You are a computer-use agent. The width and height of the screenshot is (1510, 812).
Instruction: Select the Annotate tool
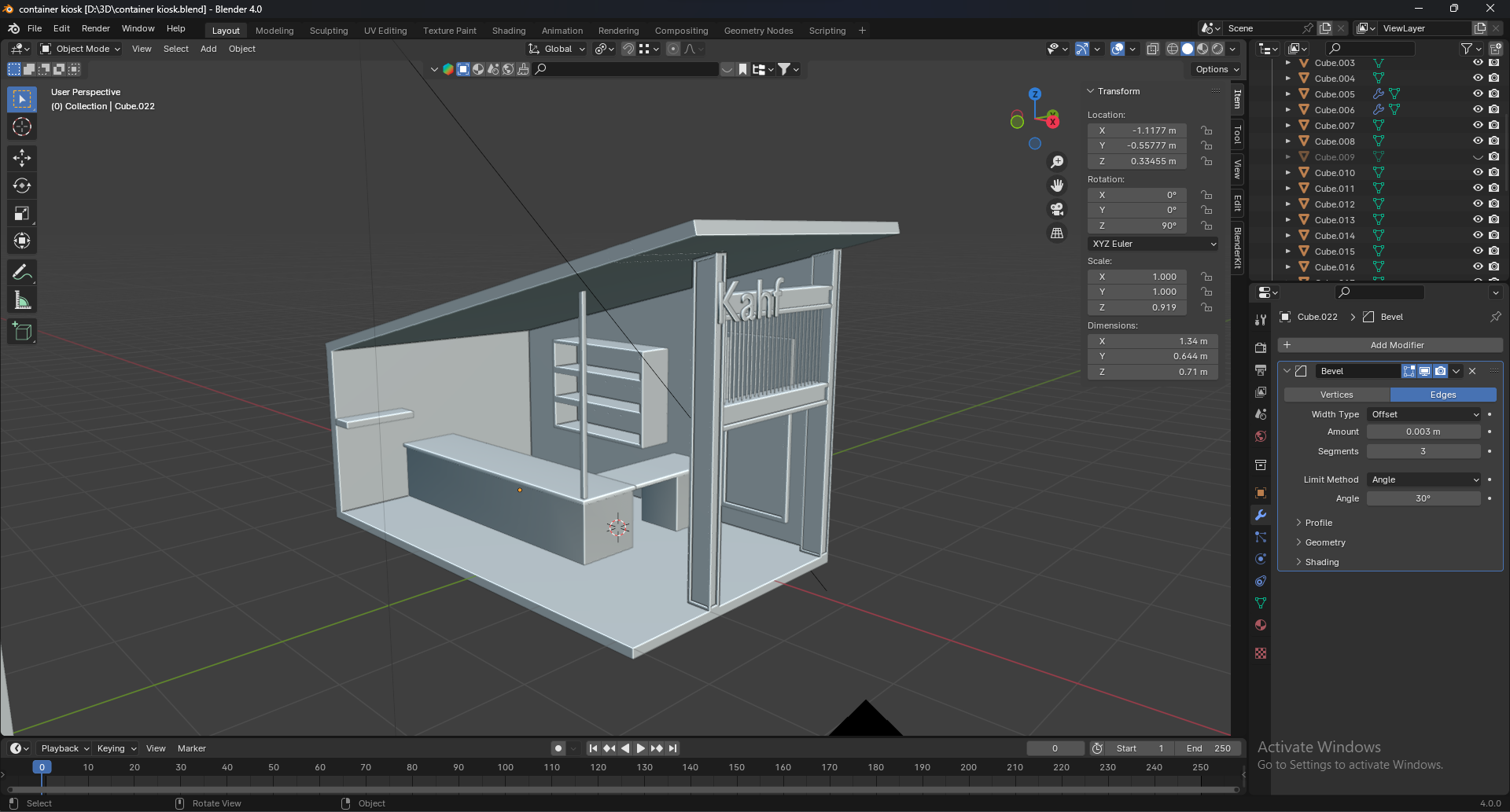click(x=22, y=273)
